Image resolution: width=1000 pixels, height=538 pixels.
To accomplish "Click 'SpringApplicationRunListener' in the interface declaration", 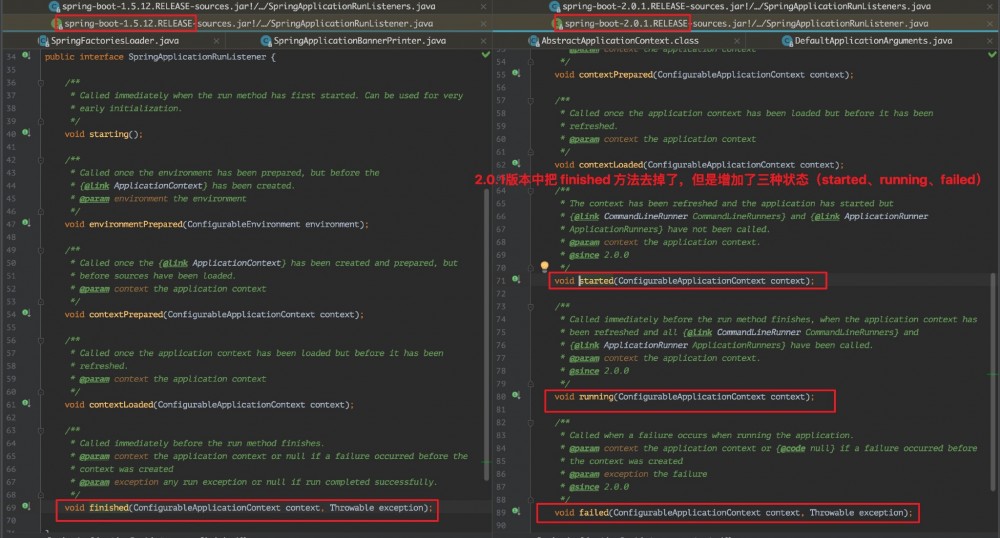I will (197, 57).
